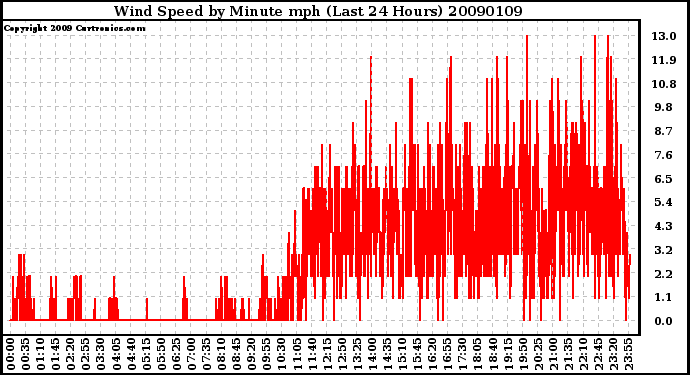Select the 11:40 time label
Viewport: 690px width, 375px height.
pos(312,354)
